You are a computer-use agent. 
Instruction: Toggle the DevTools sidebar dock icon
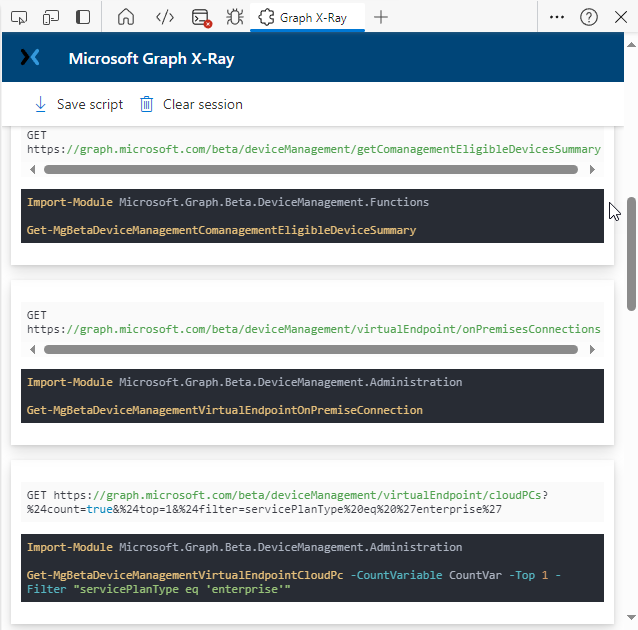(83, 17)
